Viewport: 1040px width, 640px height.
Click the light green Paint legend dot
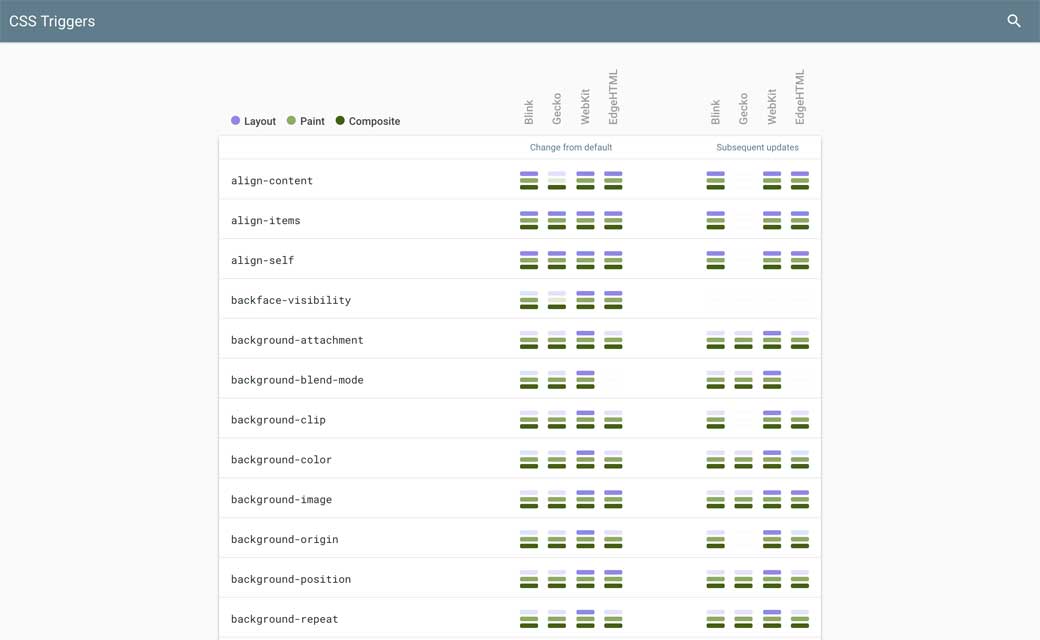(292, 120)
